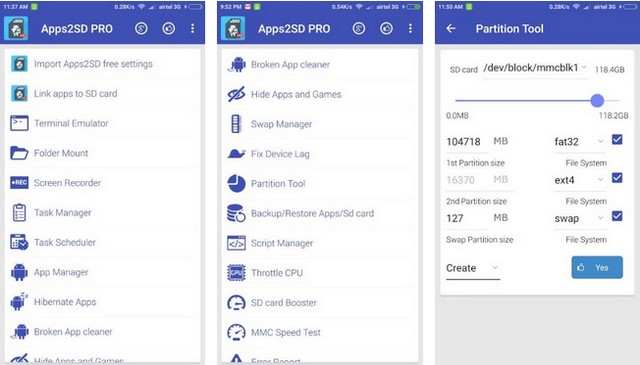Select Partition Tool in the menu list
640x365 pixels.
pos(320,183)
